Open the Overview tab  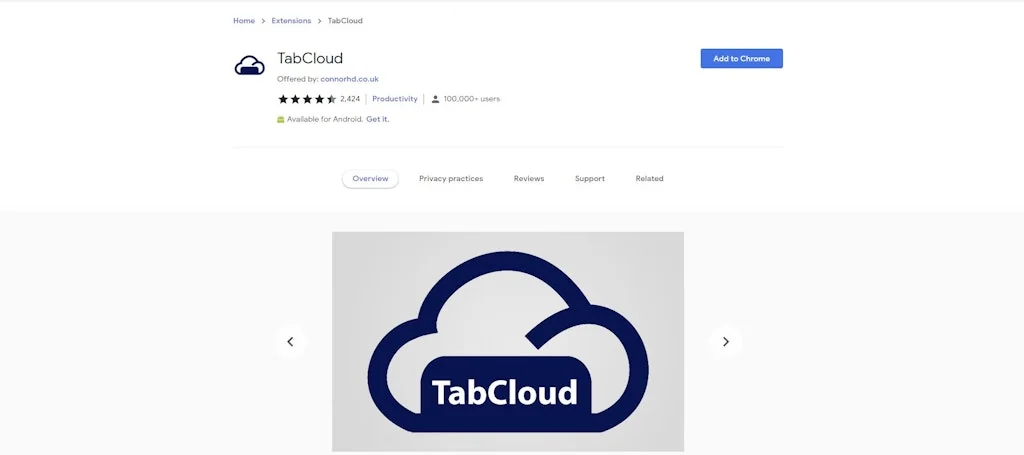tap(370, 179)
